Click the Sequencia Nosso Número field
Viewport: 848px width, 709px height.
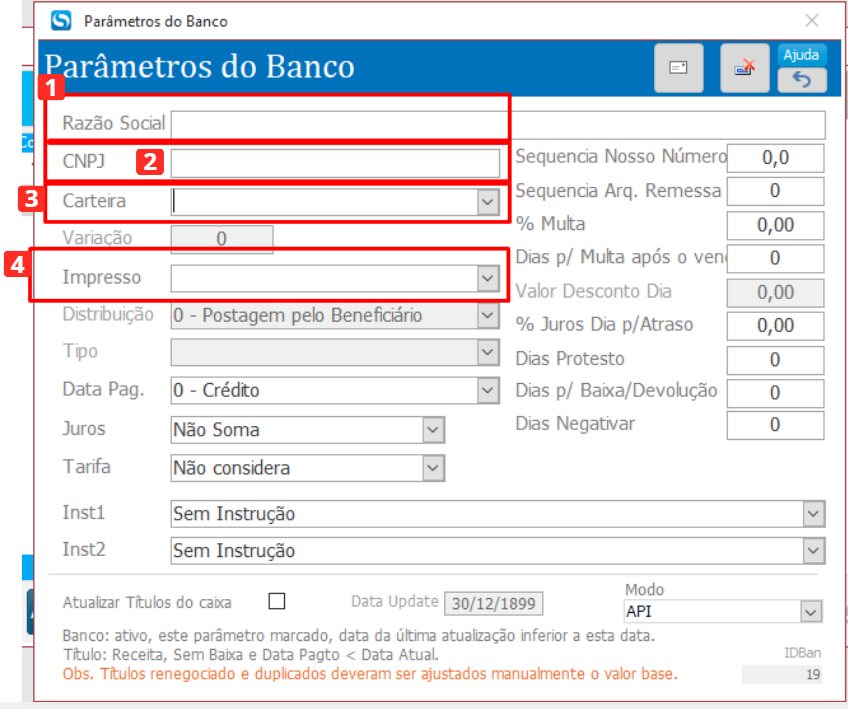(x=775, y=158)
